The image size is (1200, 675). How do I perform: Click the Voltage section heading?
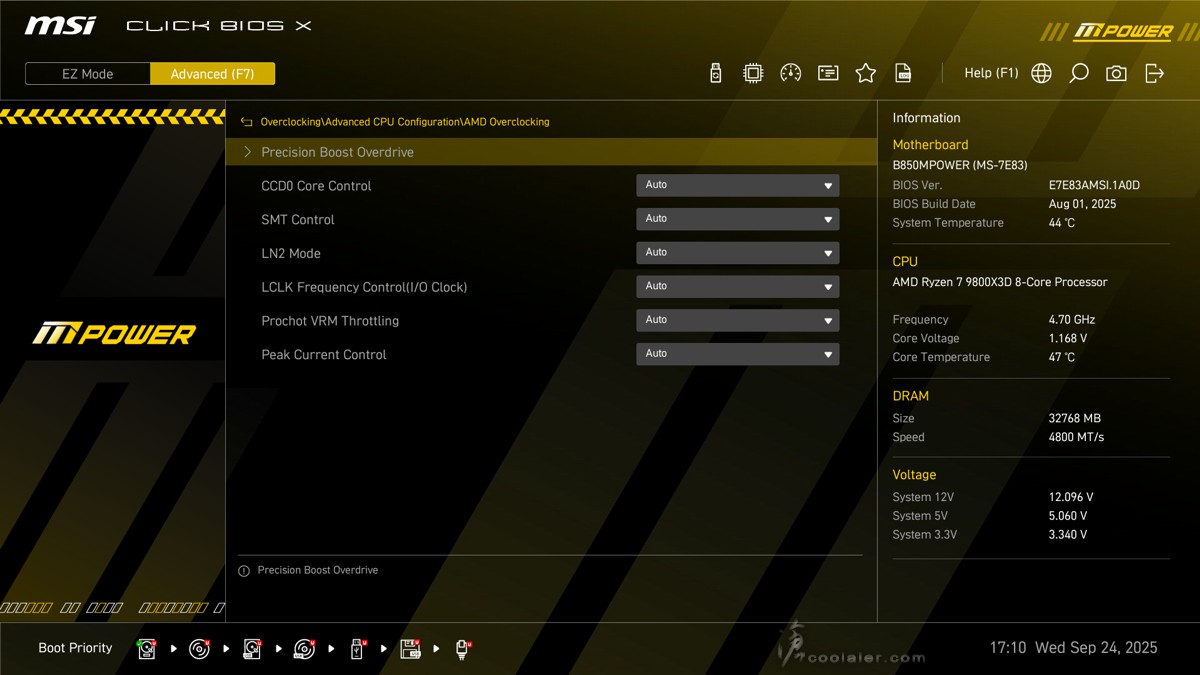[914, 475]
